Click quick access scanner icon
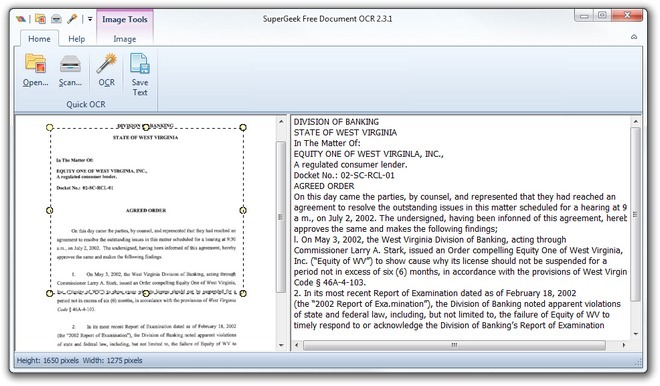660x386 pixels. 56,19
